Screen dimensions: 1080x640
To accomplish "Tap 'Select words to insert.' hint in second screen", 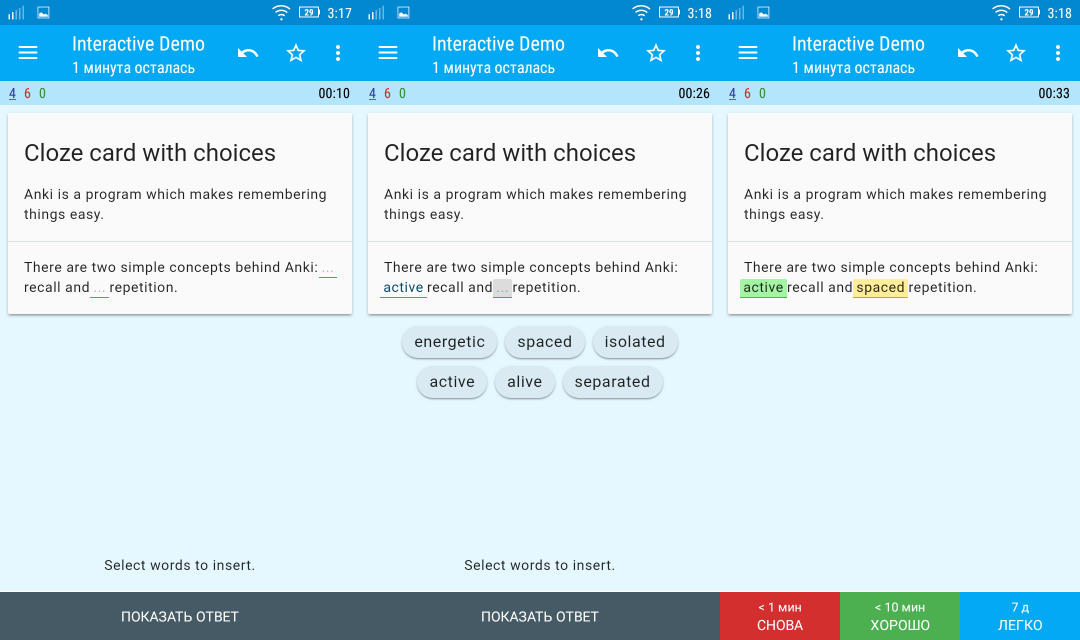I will pyautogui.click(x=539, y=566).
